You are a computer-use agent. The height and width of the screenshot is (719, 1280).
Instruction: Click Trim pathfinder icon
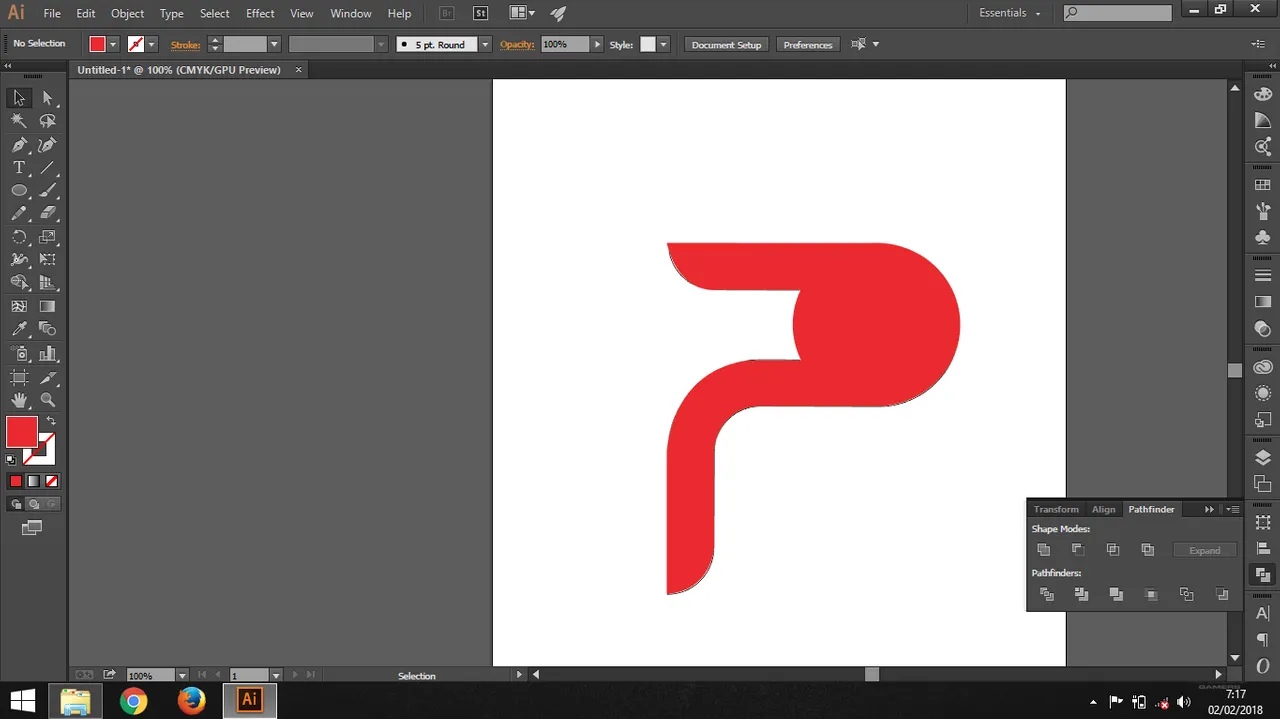point(1081,594)
